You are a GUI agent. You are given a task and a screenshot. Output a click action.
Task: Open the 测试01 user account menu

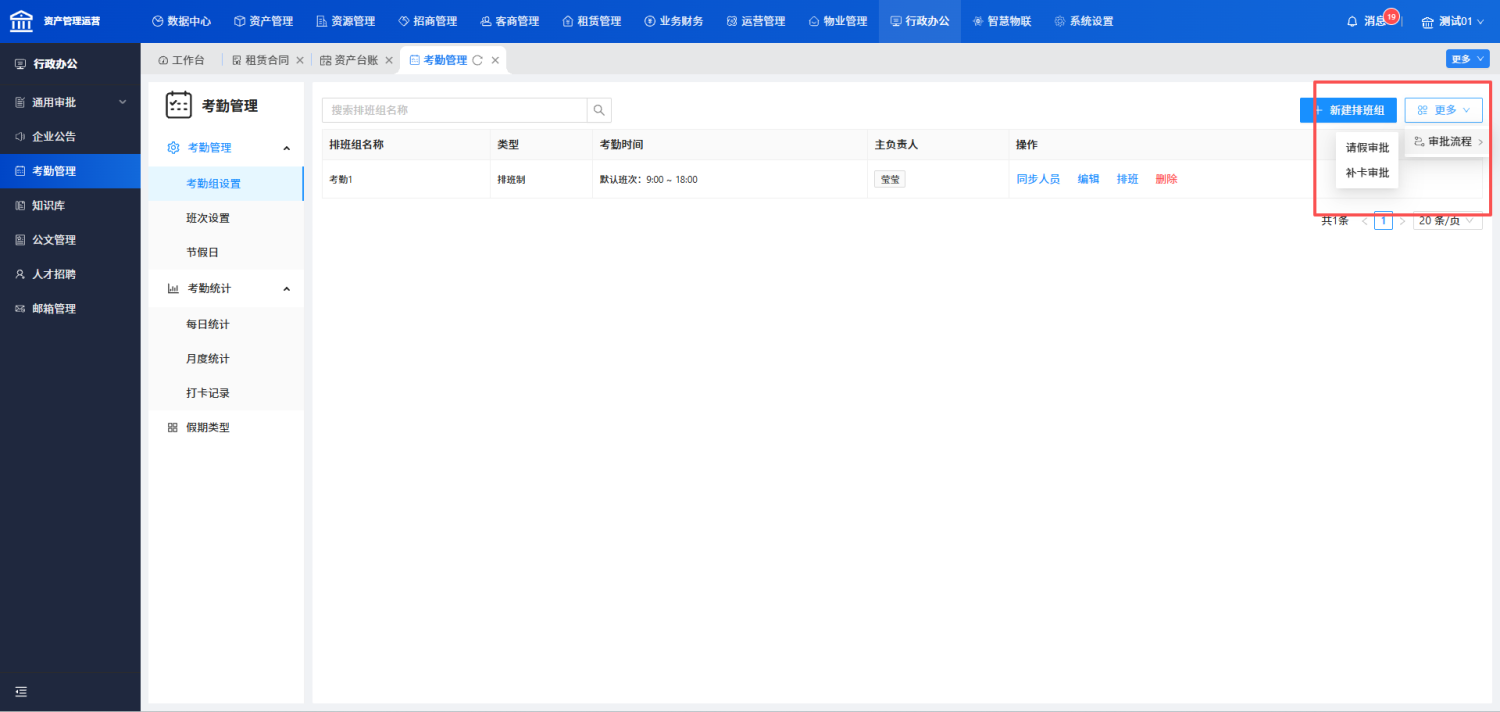coord(1453,21)
